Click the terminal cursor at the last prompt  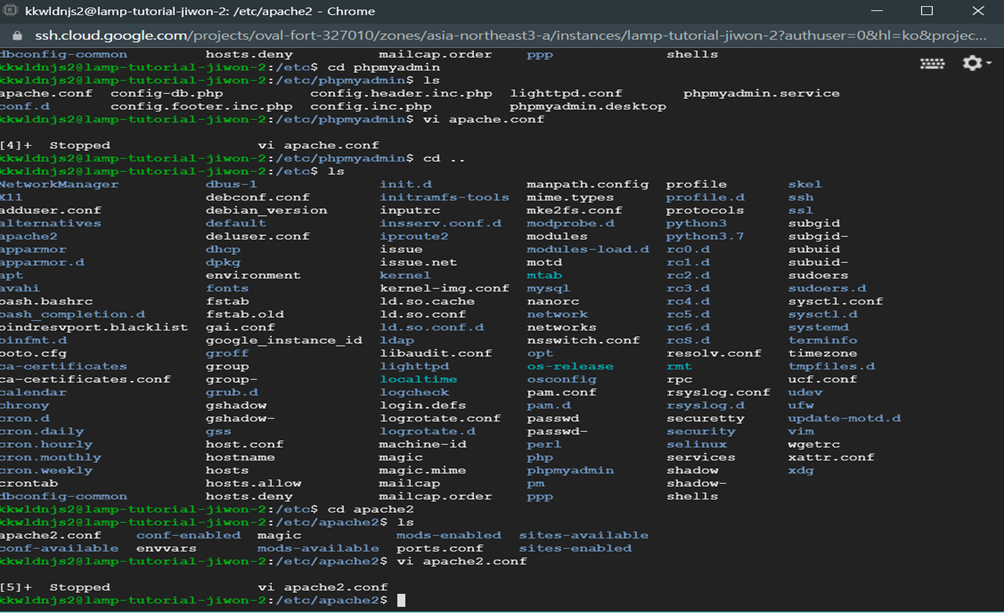tap(401, 600)
